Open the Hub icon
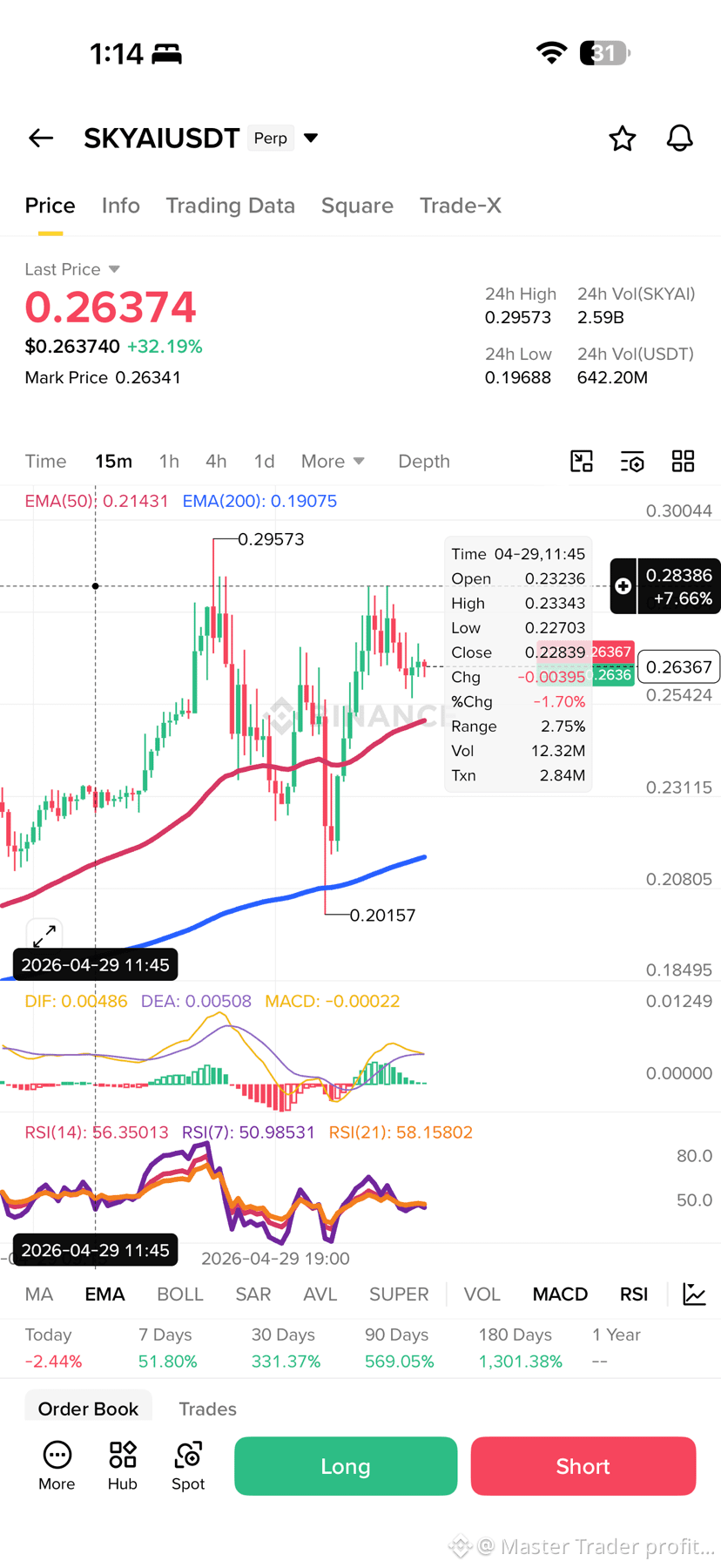Viewport: 721px width, 1568px height. coord(123,1466)
